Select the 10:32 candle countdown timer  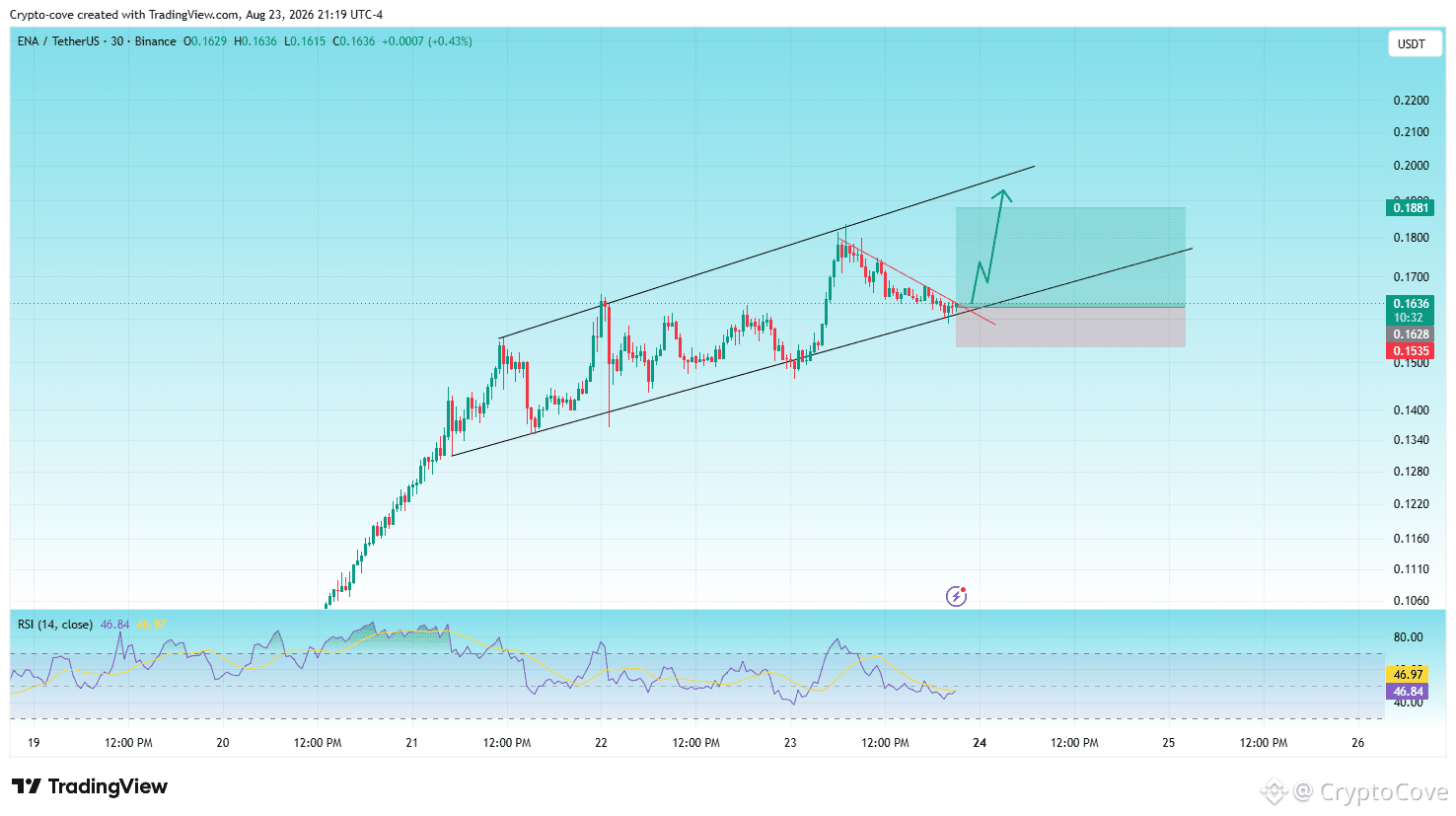click(x=1409, y=318)
